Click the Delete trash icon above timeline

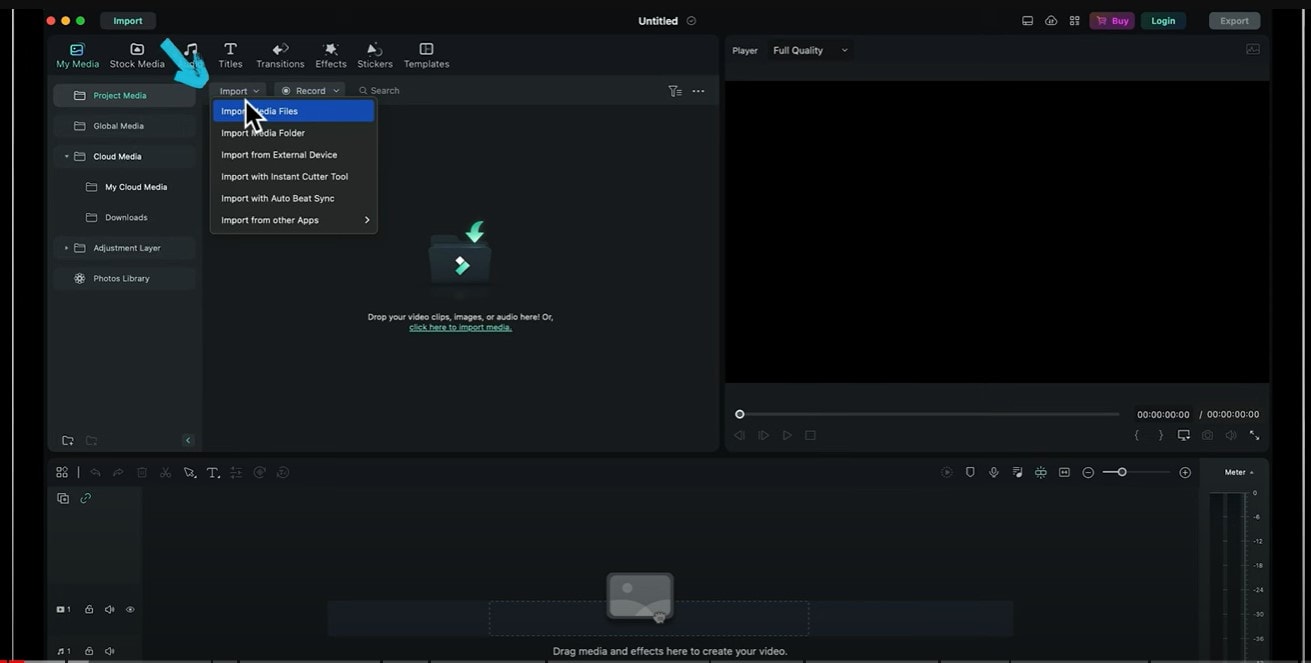tap(143, 472)
